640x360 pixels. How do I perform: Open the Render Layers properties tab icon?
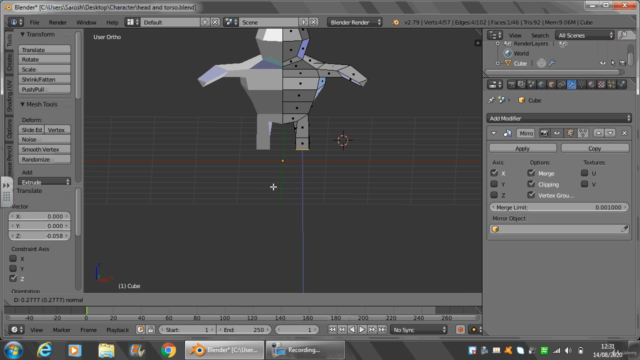coord(521,84)
